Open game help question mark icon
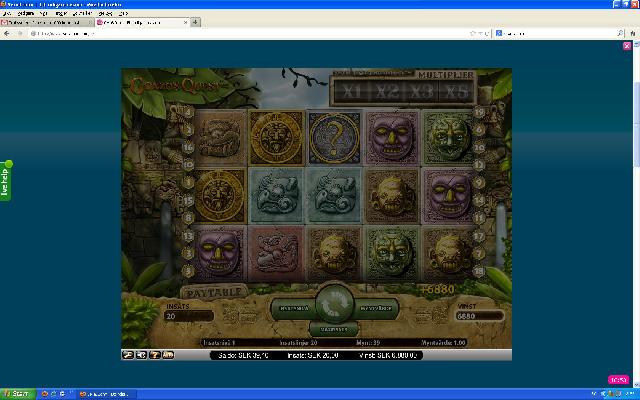 [155, 355]
